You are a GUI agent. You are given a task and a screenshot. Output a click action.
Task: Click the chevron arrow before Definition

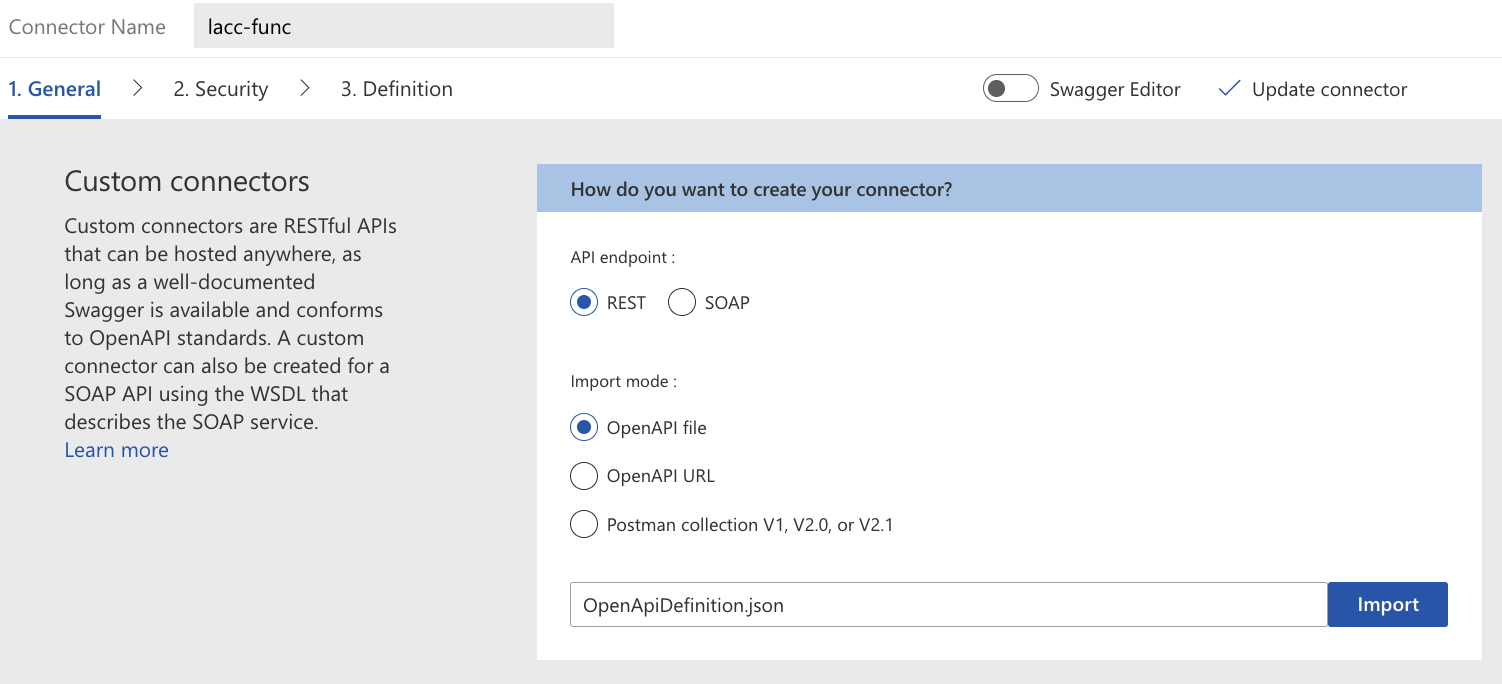[x=305, y=89]
